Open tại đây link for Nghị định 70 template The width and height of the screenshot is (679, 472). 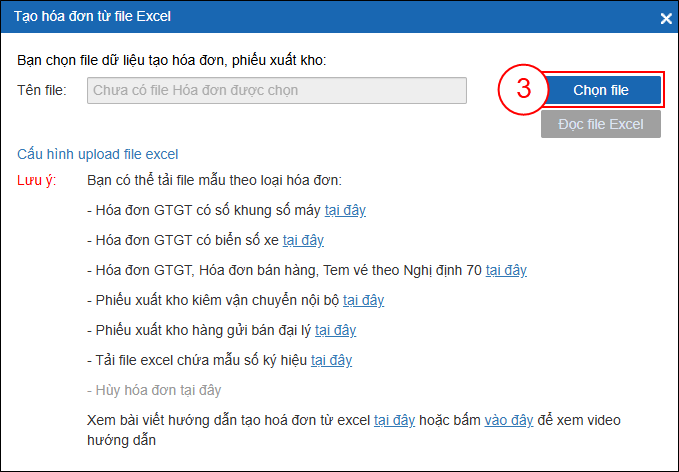click(506, 270)
